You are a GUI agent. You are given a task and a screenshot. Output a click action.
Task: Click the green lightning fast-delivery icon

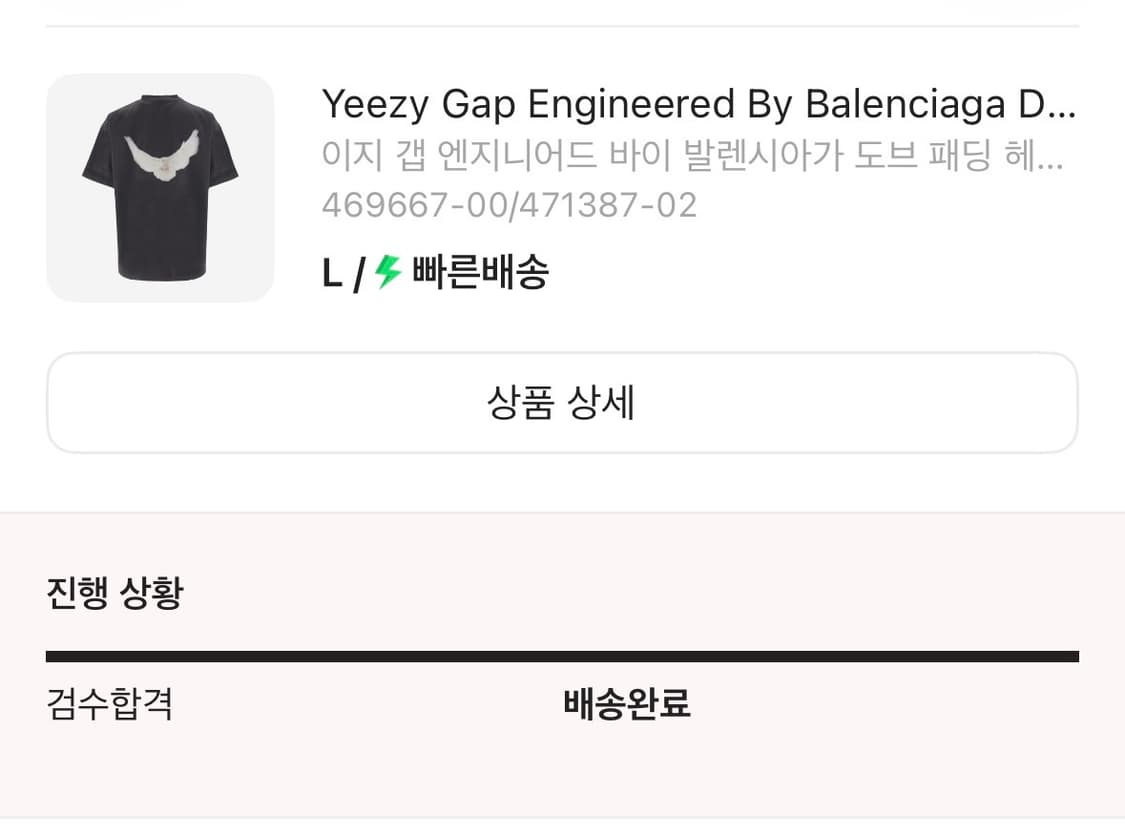pos(388,269)
